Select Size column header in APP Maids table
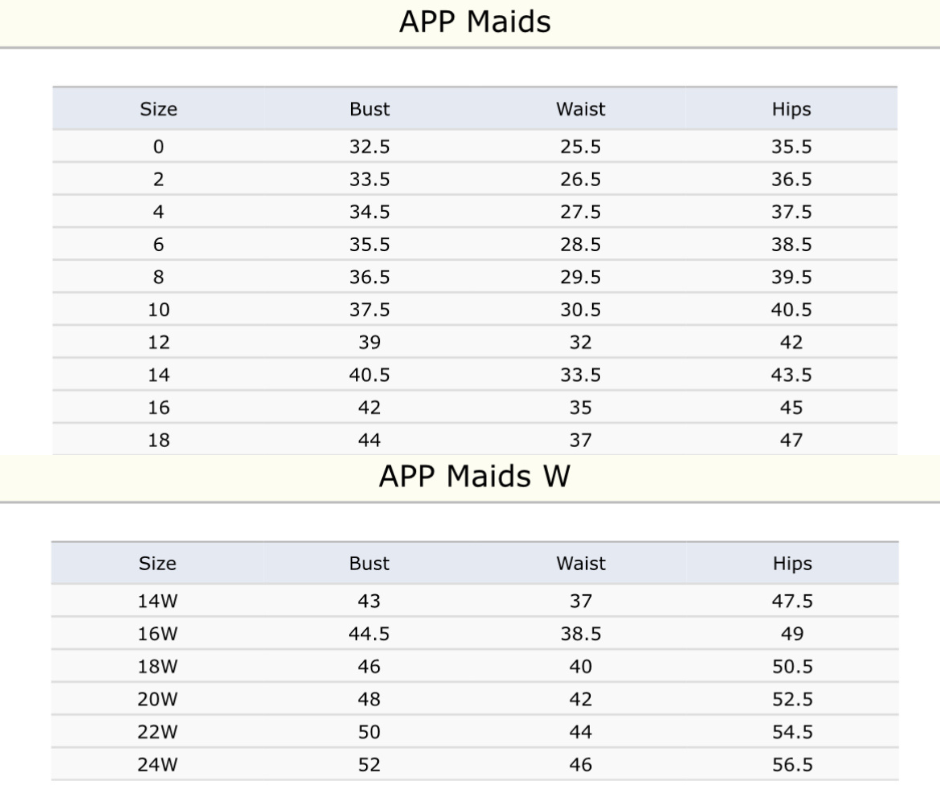The width and height of the screenshot is (940, 788). [158, 109]
